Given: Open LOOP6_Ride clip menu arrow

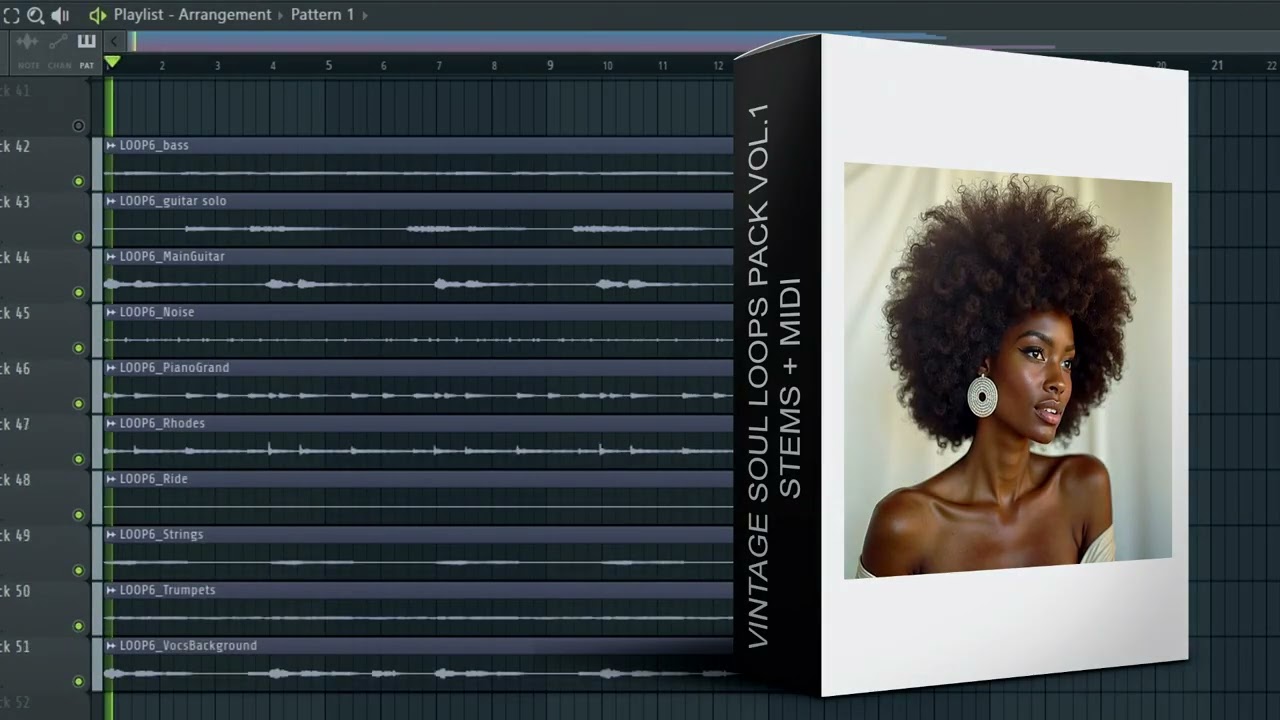Looking at the screenshot, I should pos(111,479).
